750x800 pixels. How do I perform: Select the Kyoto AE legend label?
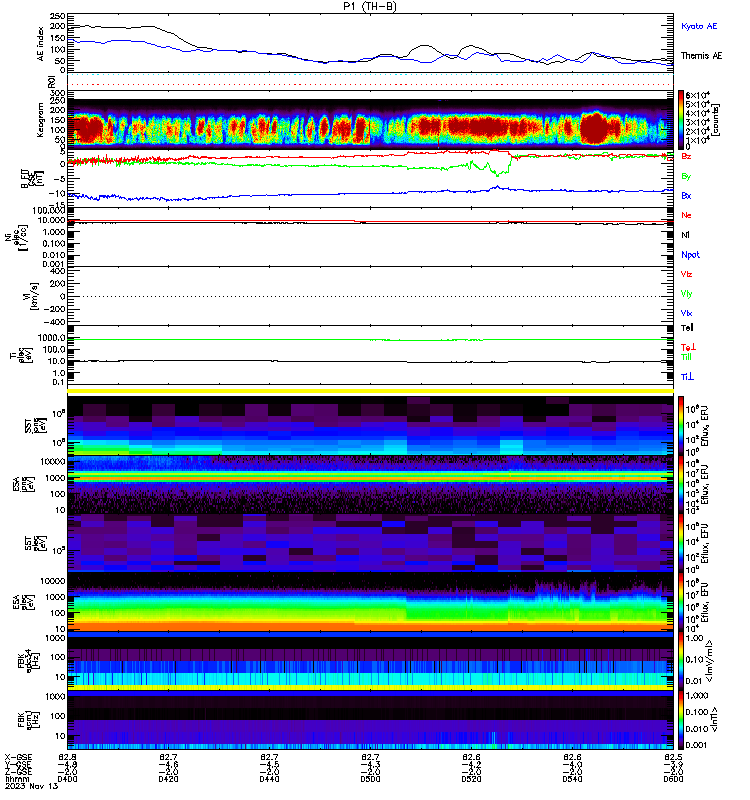(x=699, y=26)
